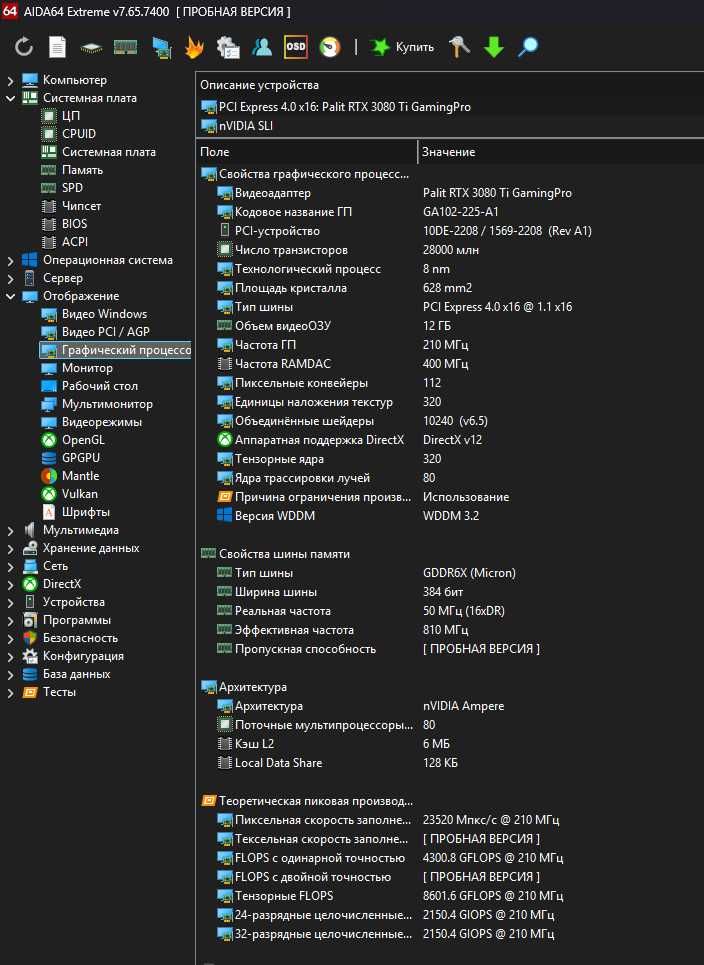Open the Report document icon
The width and height of the screenshot is (704, 965).
click(x=57, y=47)
